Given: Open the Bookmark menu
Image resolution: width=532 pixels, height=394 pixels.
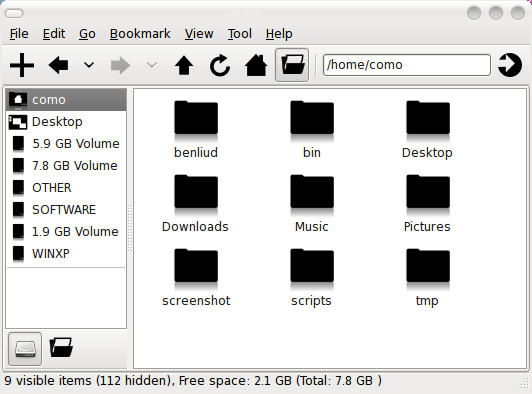Looking at the screenshot, I should click(140, 34).
